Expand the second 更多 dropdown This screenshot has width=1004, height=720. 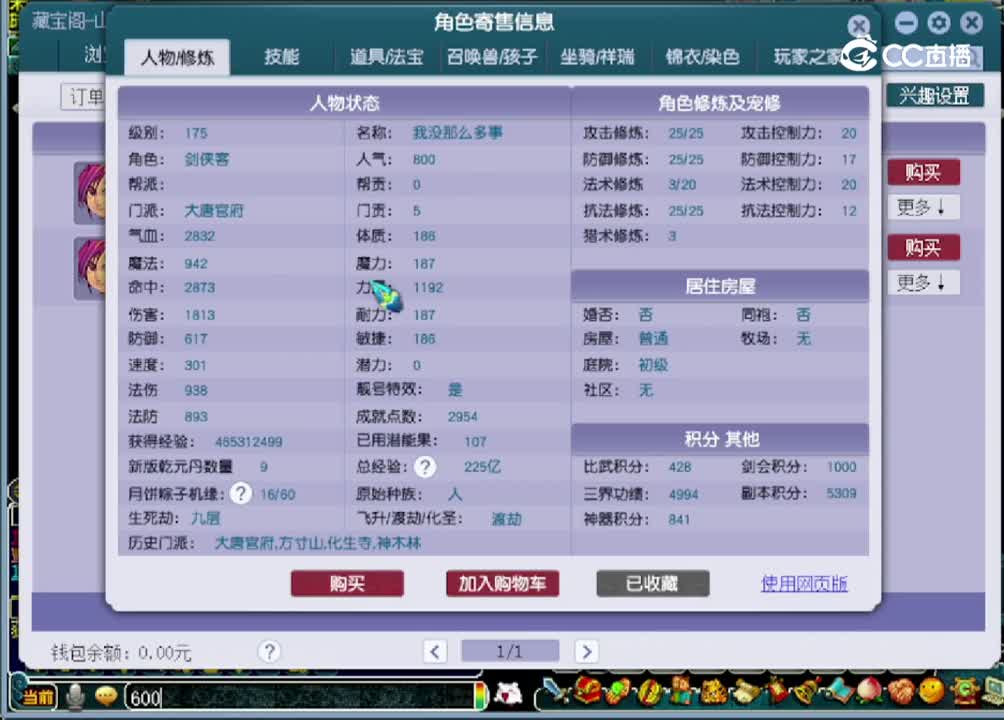[x=922, y=283]
